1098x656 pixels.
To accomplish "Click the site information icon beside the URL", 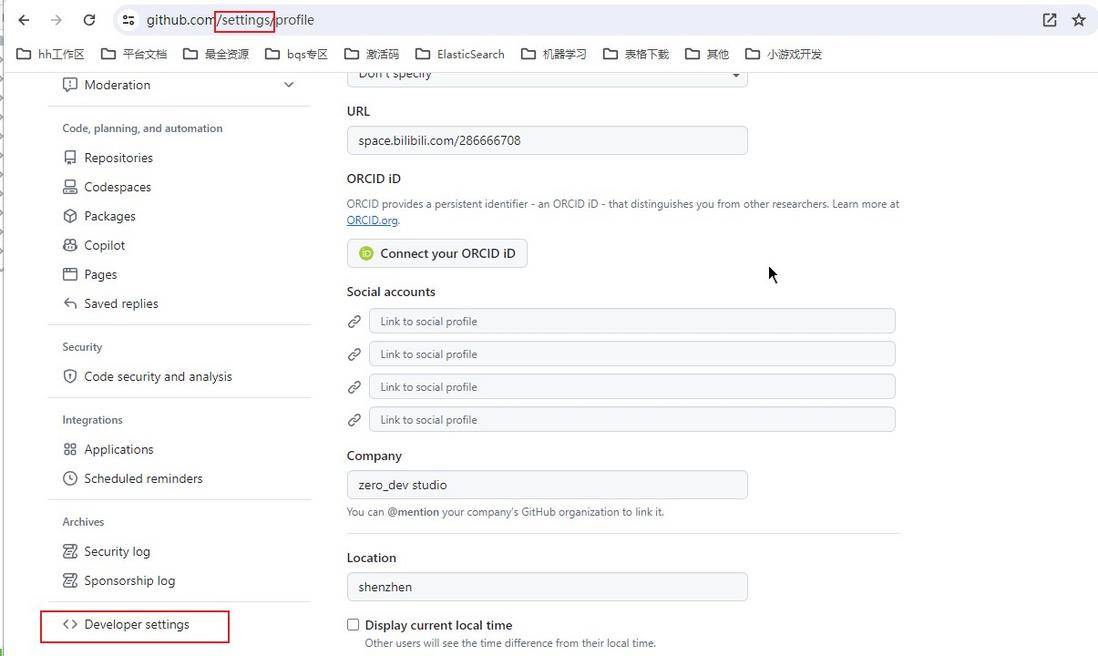I will [x=128, y=20].
